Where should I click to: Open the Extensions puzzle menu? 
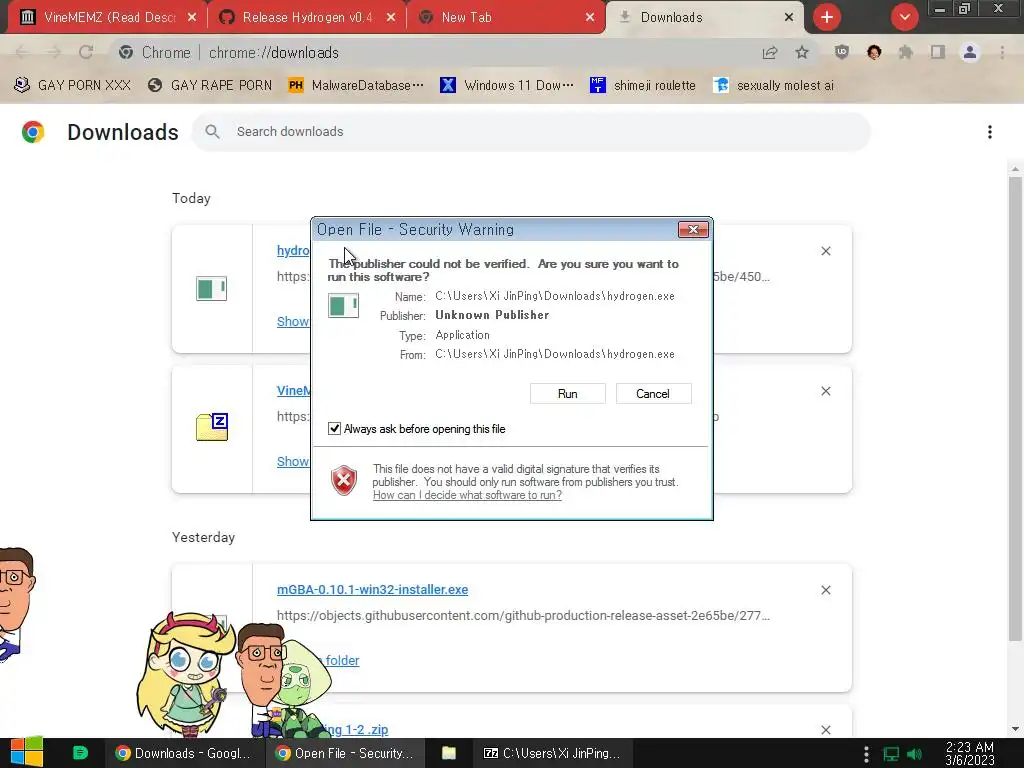click(906, 52)
